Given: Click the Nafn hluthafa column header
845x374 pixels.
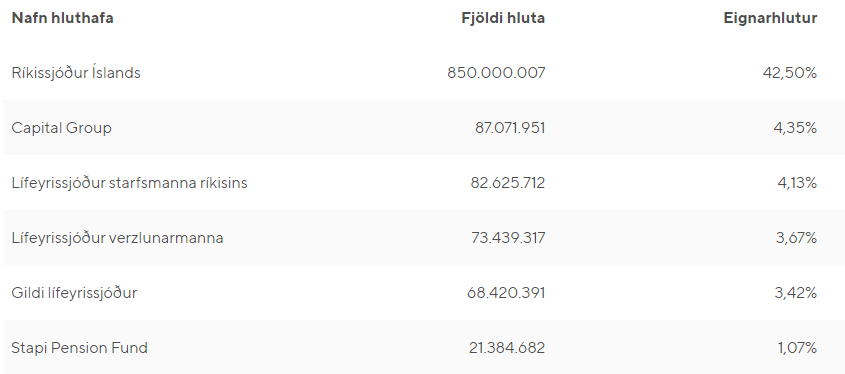Looking at the screenshot, I should pyautogui.click(x=63, y=18).
